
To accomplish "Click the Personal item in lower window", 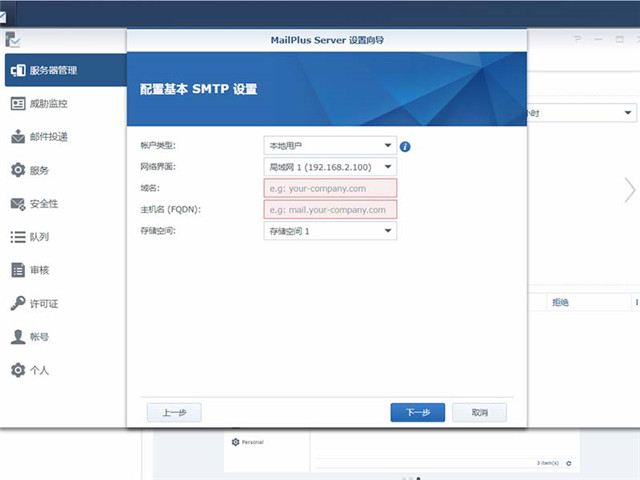I will coord(248,442).
